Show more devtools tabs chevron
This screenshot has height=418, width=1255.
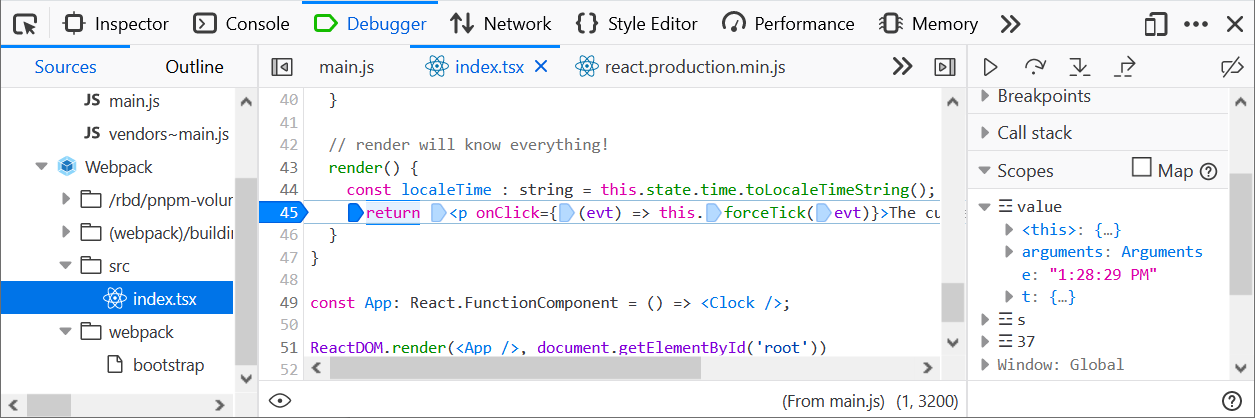point(1011,23)
